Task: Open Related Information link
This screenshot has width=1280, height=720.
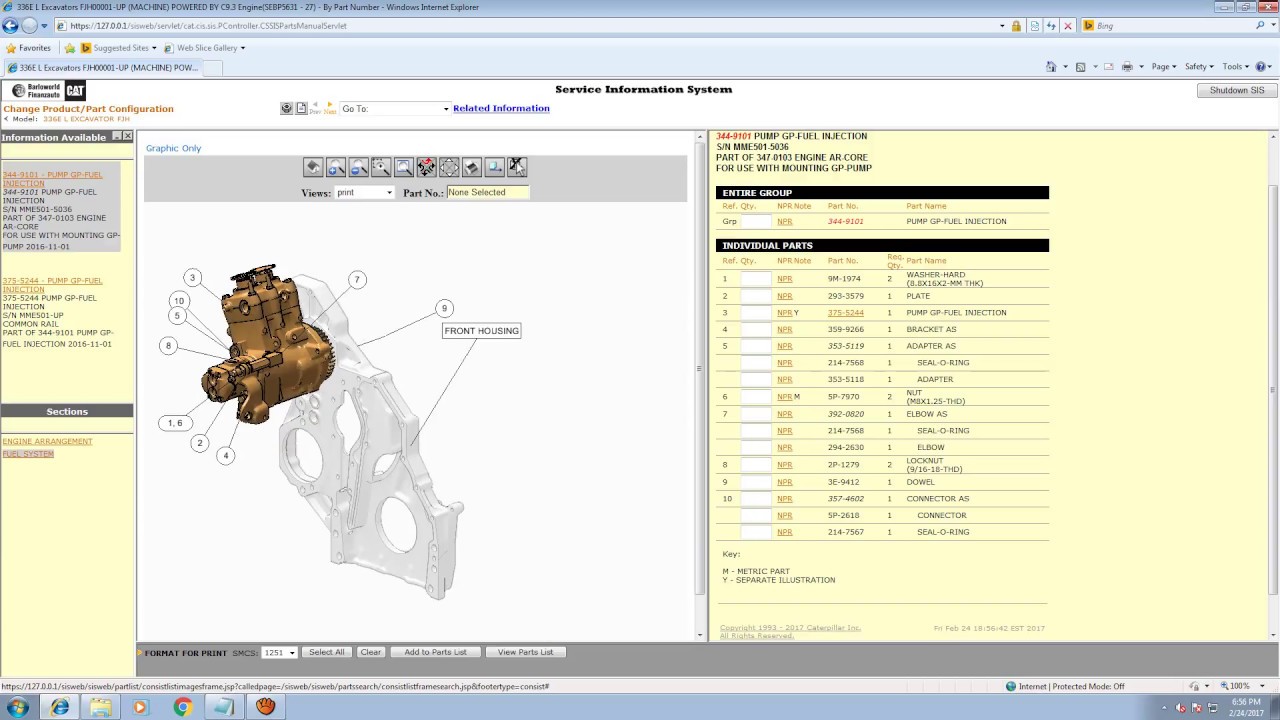Action: [501, 108]
